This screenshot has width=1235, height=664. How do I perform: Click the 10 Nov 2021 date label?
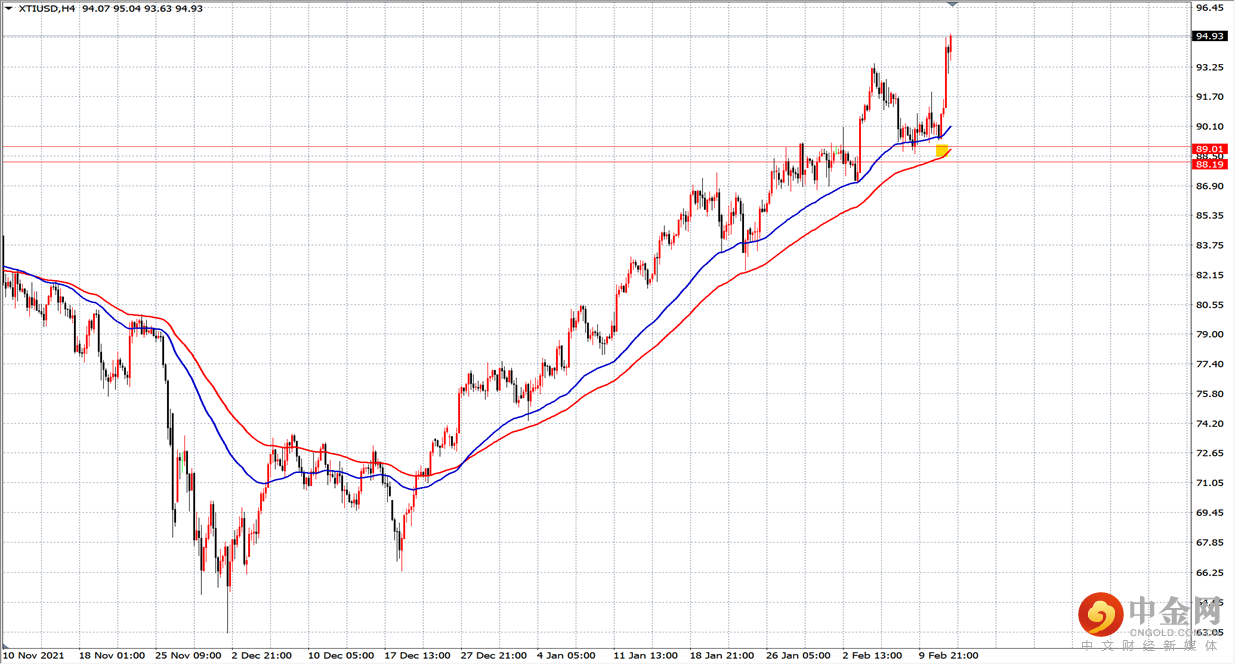click(34, 656)
